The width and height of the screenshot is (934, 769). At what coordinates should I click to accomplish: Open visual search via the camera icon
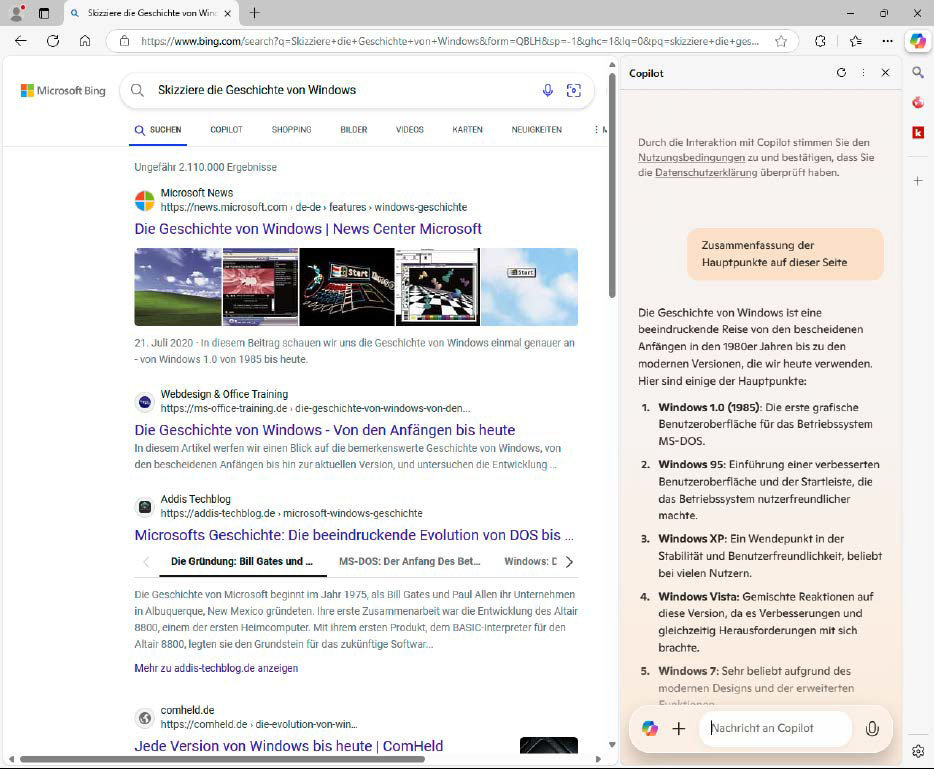[x=574, y=90]
